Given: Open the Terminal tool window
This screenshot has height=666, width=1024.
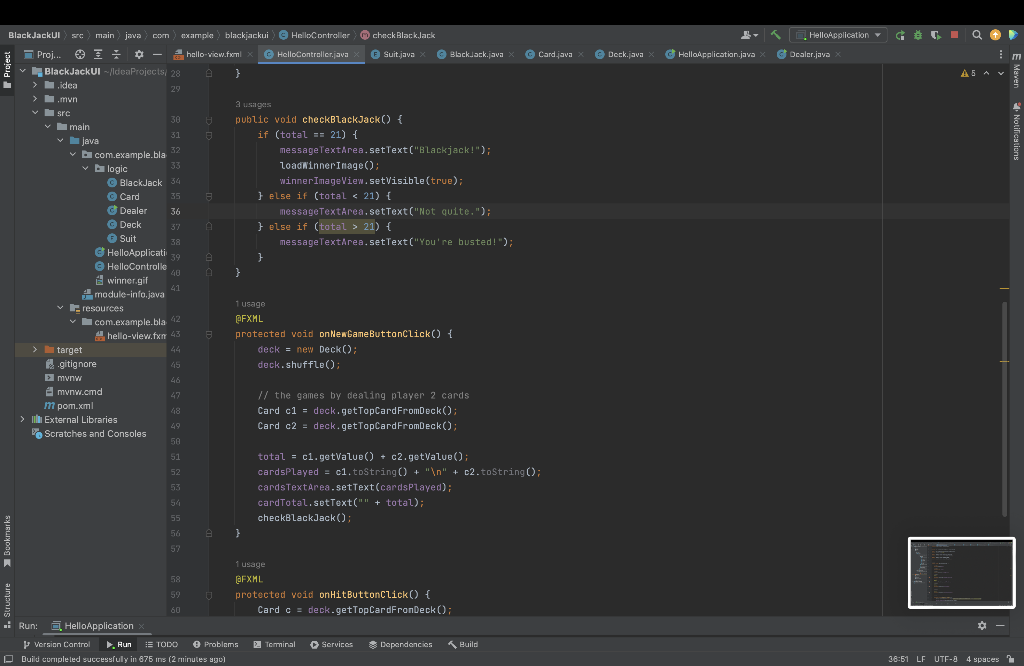Looking at the screenshot, I should (x=274, y=644).
